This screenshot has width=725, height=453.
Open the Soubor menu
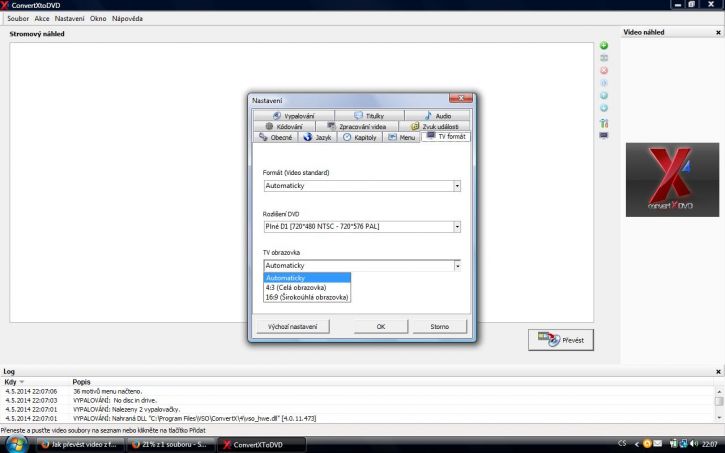(x=18, y=18)
